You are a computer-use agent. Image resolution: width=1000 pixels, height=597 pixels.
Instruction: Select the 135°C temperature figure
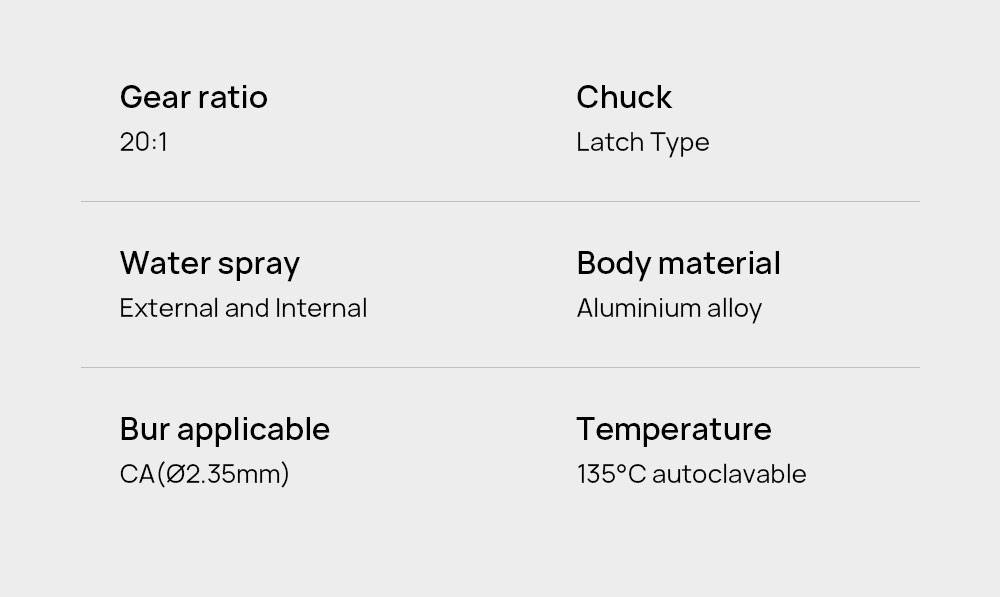611,474
